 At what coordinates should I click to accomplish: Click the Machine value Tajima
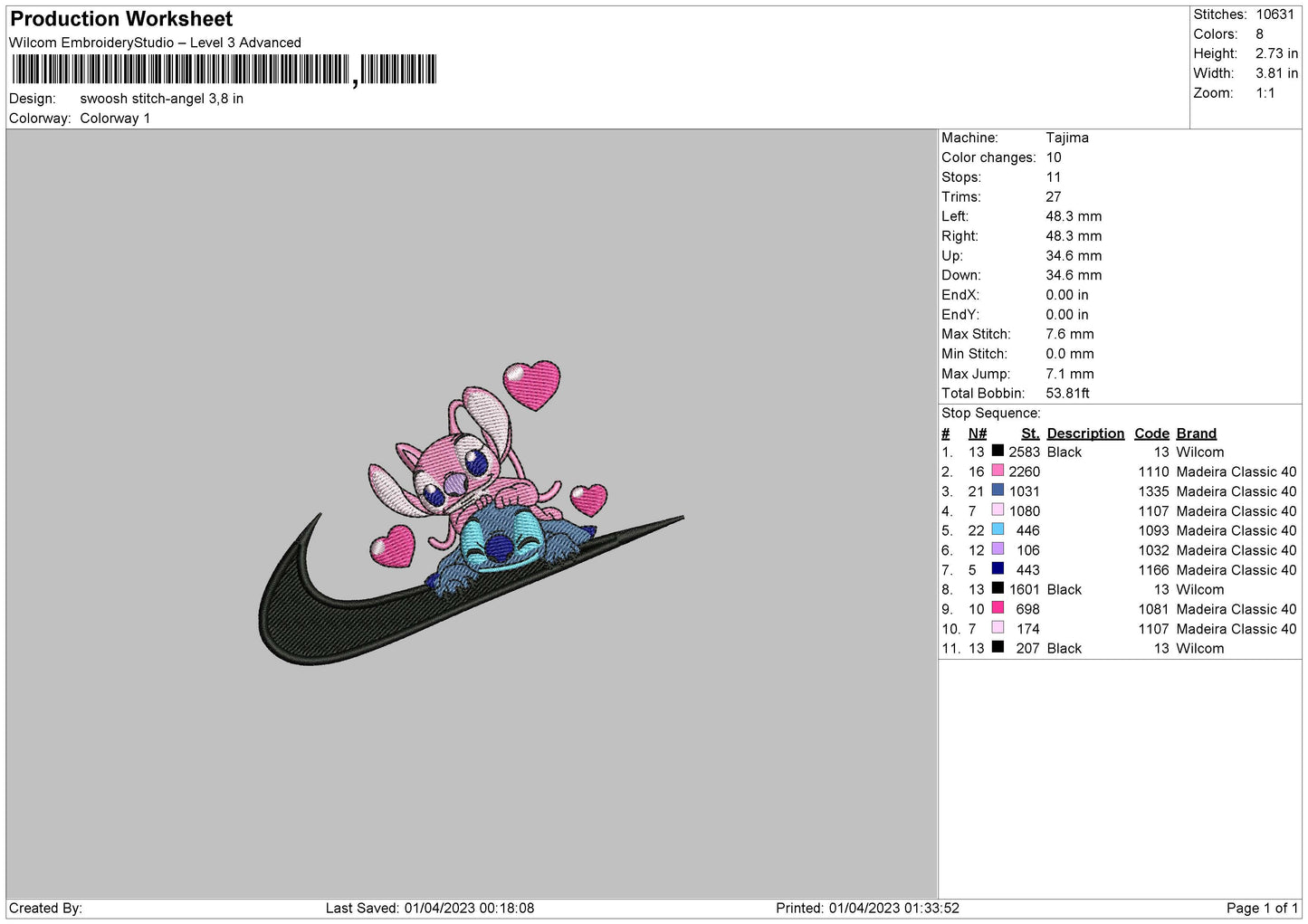coord(1066,138)
